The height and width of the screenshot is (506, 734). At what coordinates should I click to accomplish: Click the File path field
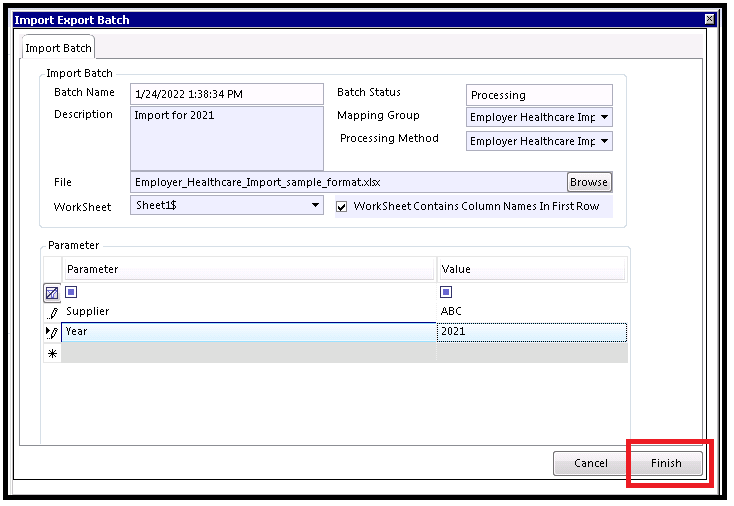pos(349,182)
